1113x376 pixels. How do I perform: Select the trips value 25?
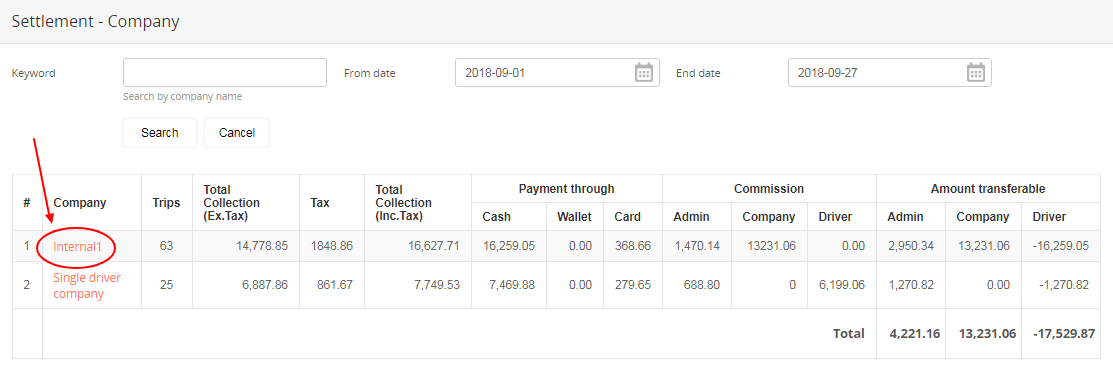166,285
